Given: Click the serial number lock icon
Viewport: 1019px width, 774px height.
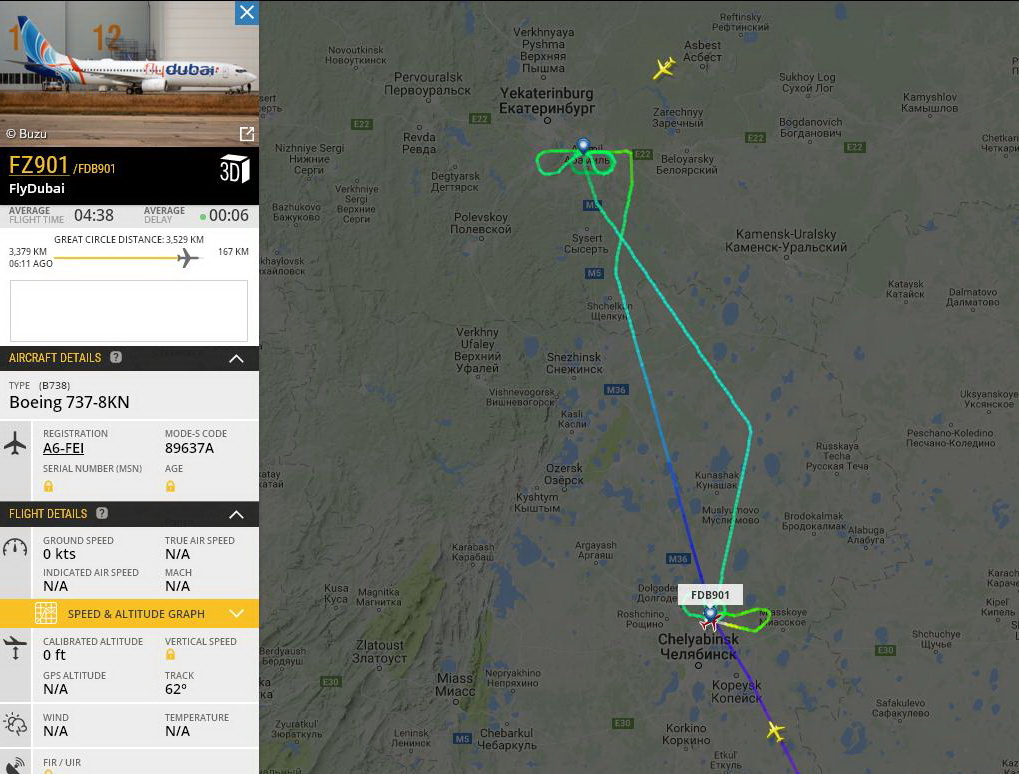Looking at the screenshot, I should point(48,486).
